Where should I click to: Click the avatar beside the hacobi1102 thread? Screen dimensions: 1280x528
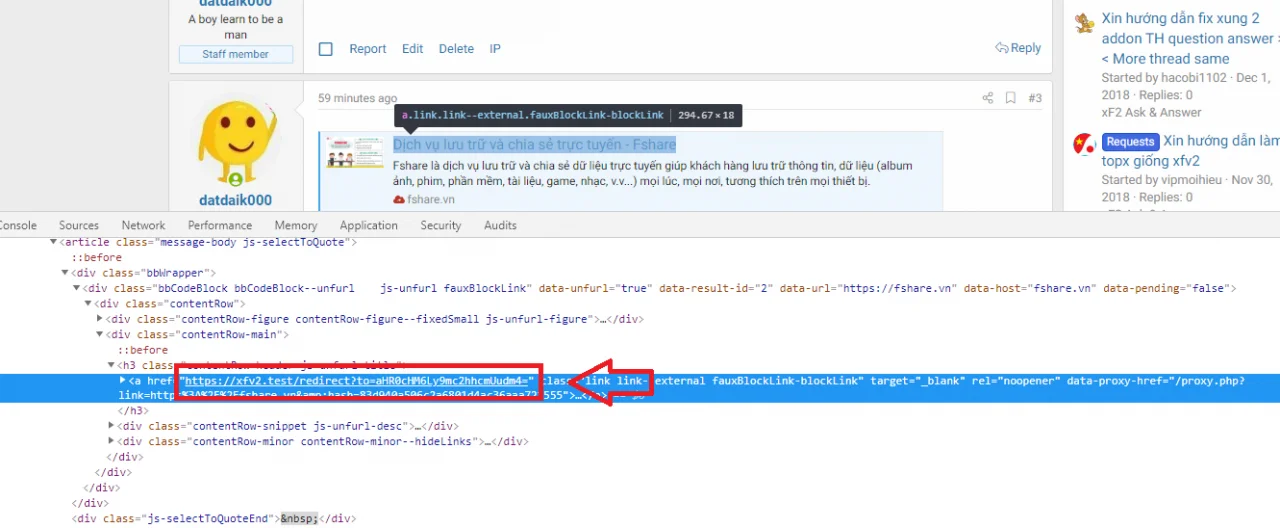tap(1084, 24)
